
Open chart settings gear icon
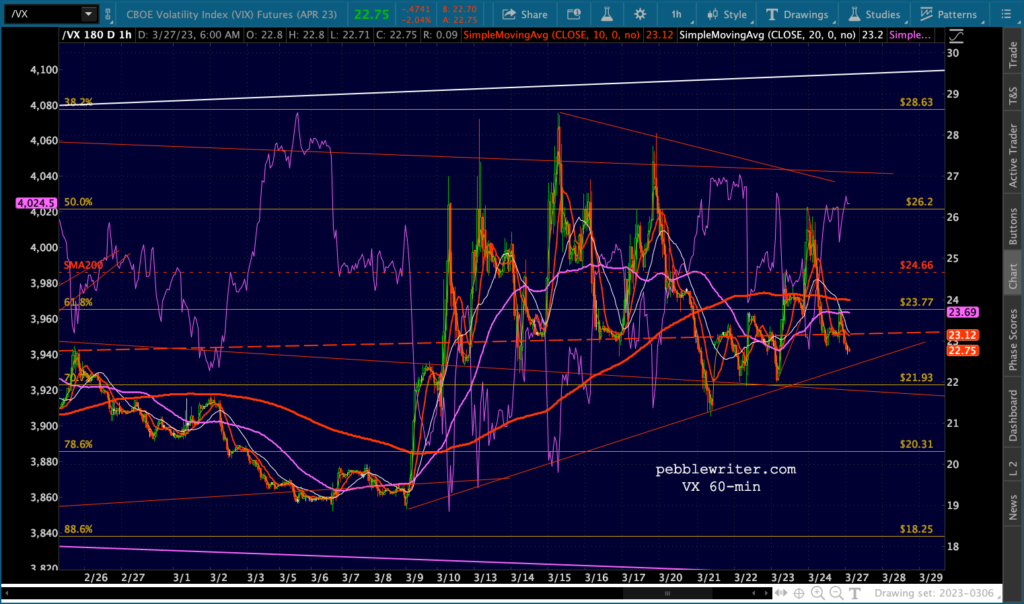tap(640, 14)
